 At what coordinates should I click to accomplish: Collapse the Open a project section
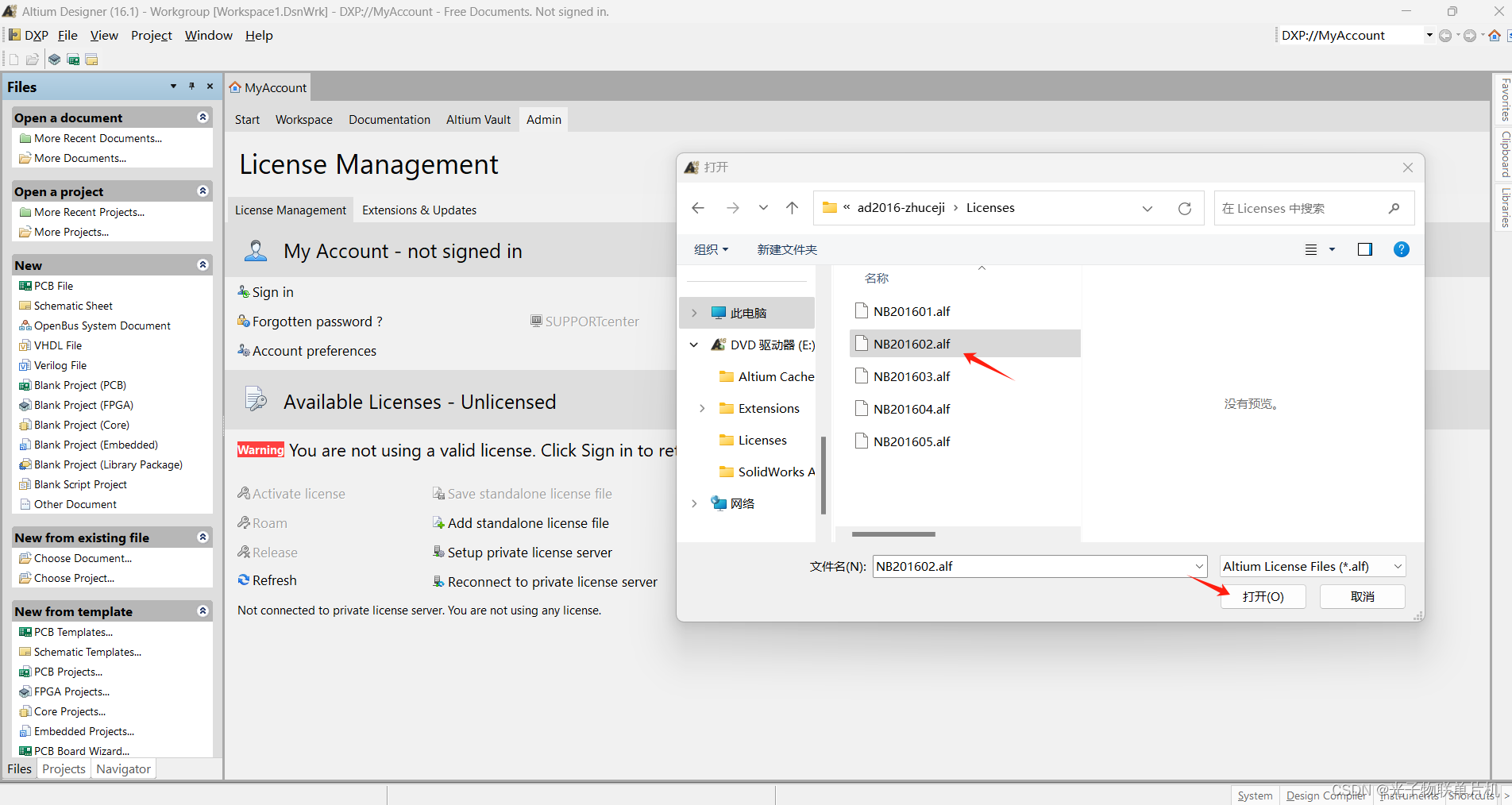pyautogui.click(x=202, y=191)
